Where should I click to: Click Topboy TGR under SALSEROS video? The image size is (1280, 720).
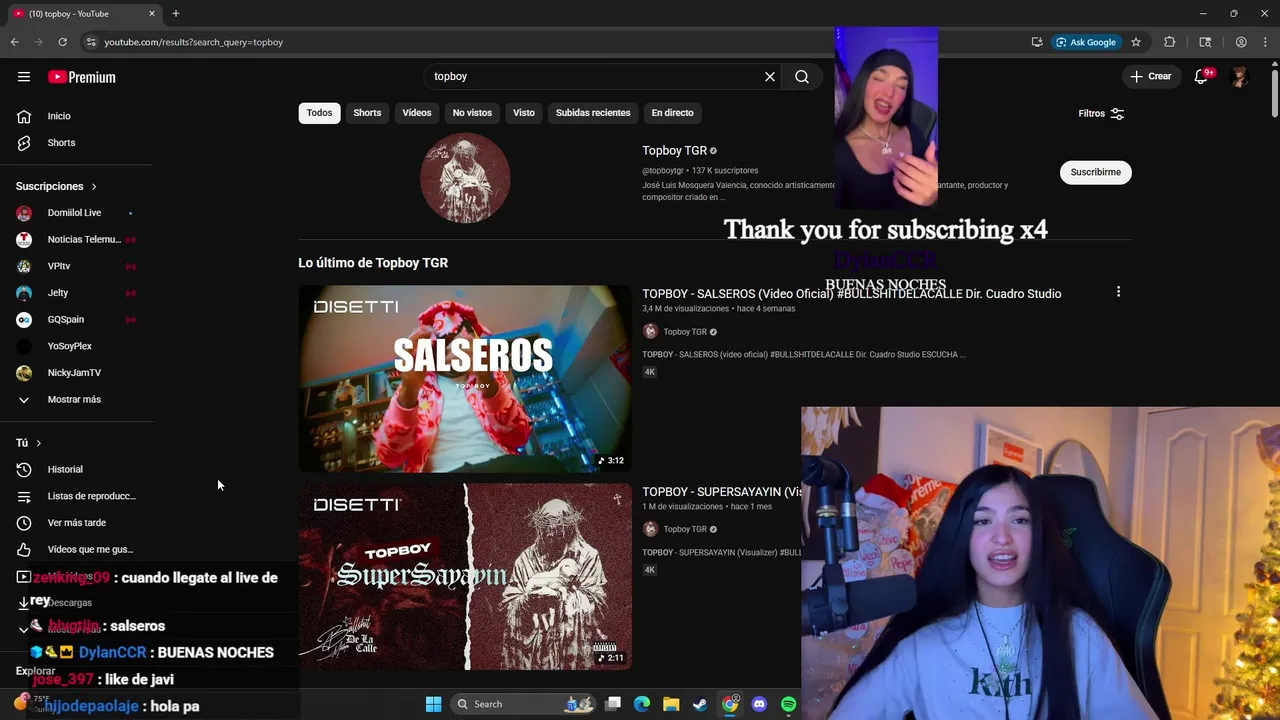[x=685, y=332]
